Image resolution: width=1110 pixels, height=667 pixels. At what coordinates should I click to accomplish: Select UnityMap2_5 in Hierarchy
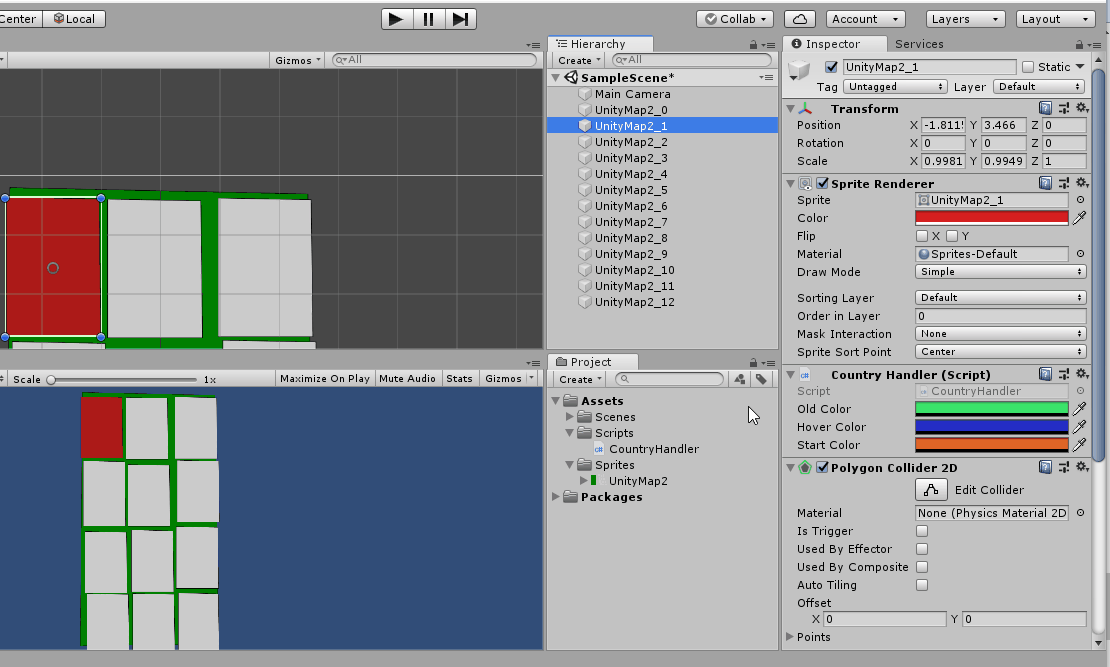coord(631,190)
